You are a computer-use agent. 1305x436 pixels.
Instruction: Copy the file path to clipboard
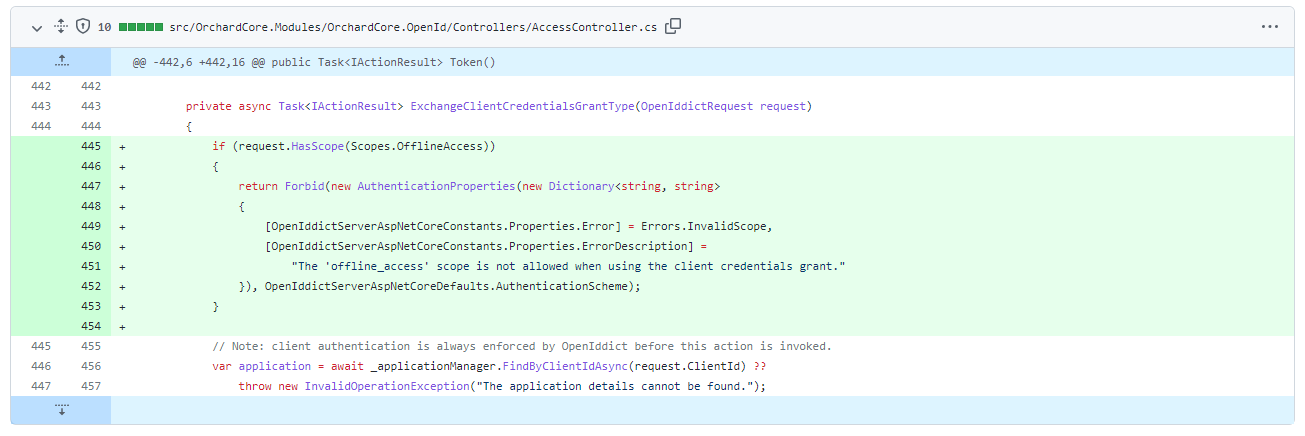coord(673,26)
